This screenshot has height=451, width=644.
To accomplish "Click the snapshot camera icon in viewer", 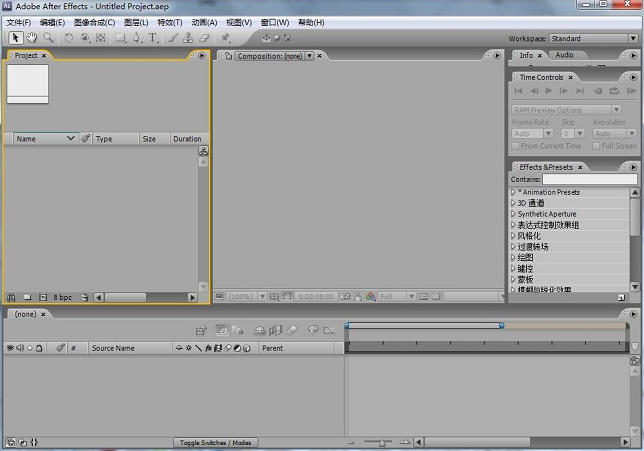I will (x=345, y=297).
